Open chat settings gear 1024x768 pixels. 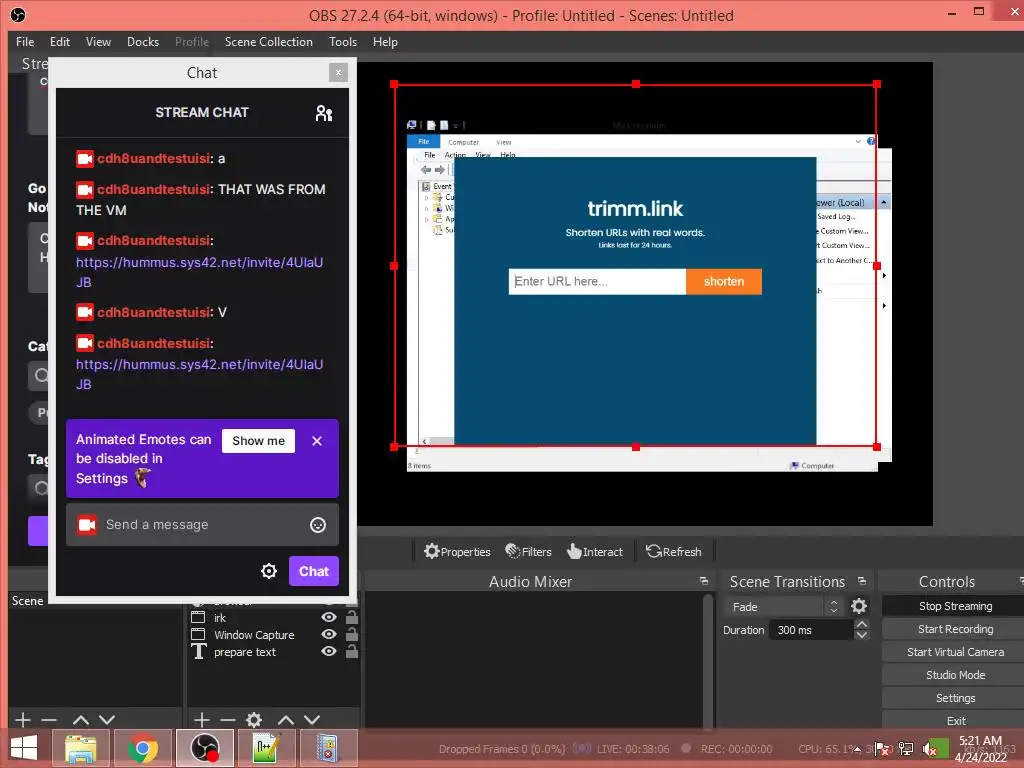(x=269, y=571)
